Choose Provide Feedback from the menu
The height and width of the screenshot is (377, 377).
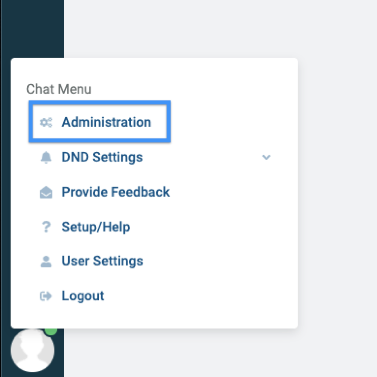click(x=116, y=192)
